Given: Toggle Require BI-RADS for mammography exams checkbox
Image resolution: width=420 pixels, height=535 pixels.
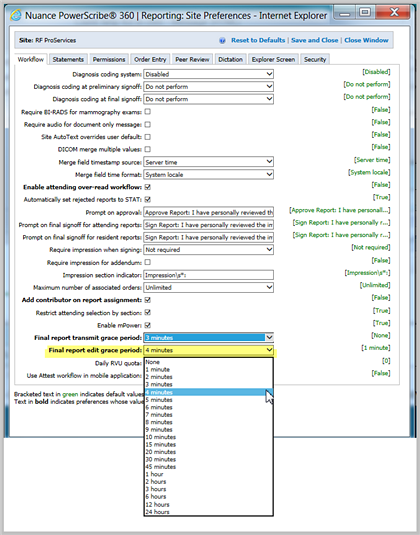Looking at the screenshot, I should pos(147,112).
